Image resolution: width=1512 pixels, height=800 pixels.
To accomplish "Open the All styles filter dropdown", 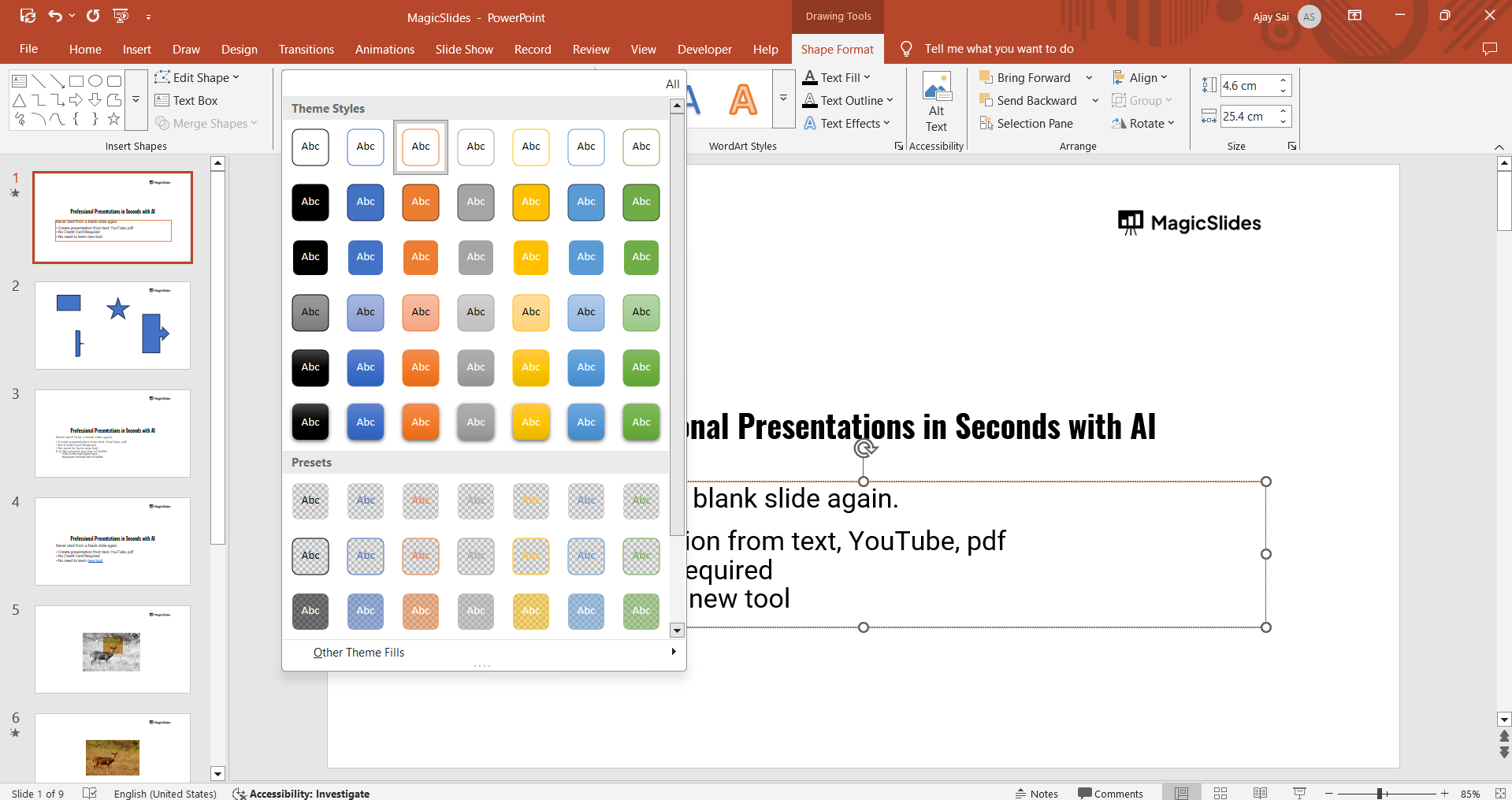I will coord(672,84).
